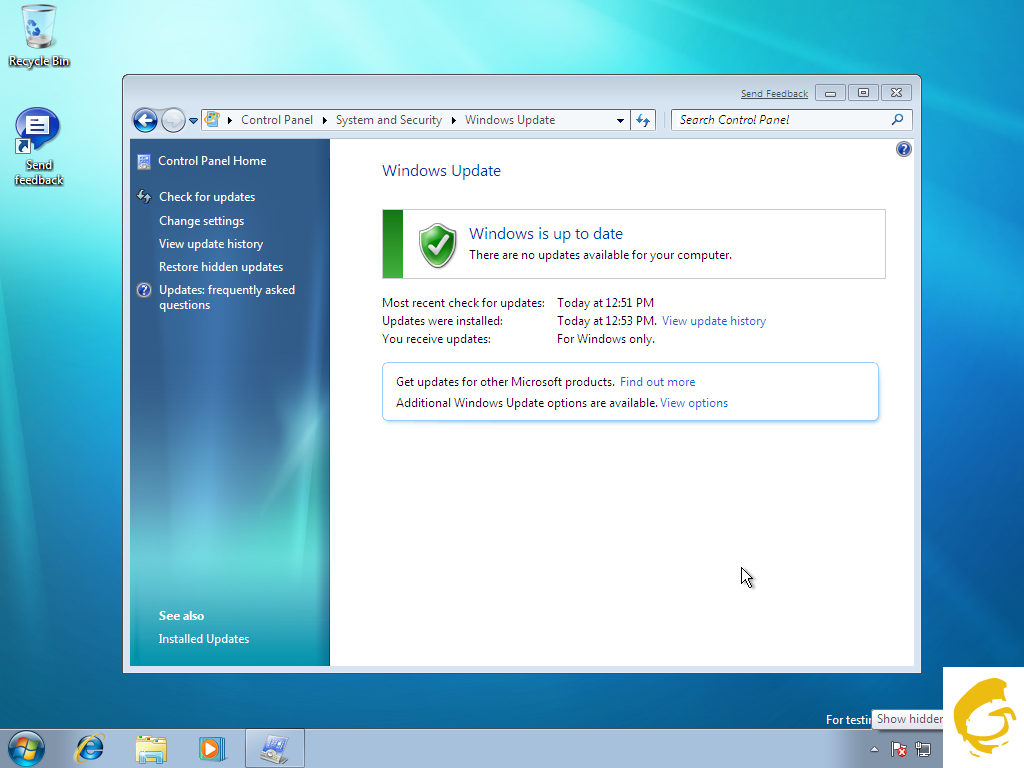
Task: Expand the address bar history dropdown
Action: pyautogui.click(x=620, y=120)
